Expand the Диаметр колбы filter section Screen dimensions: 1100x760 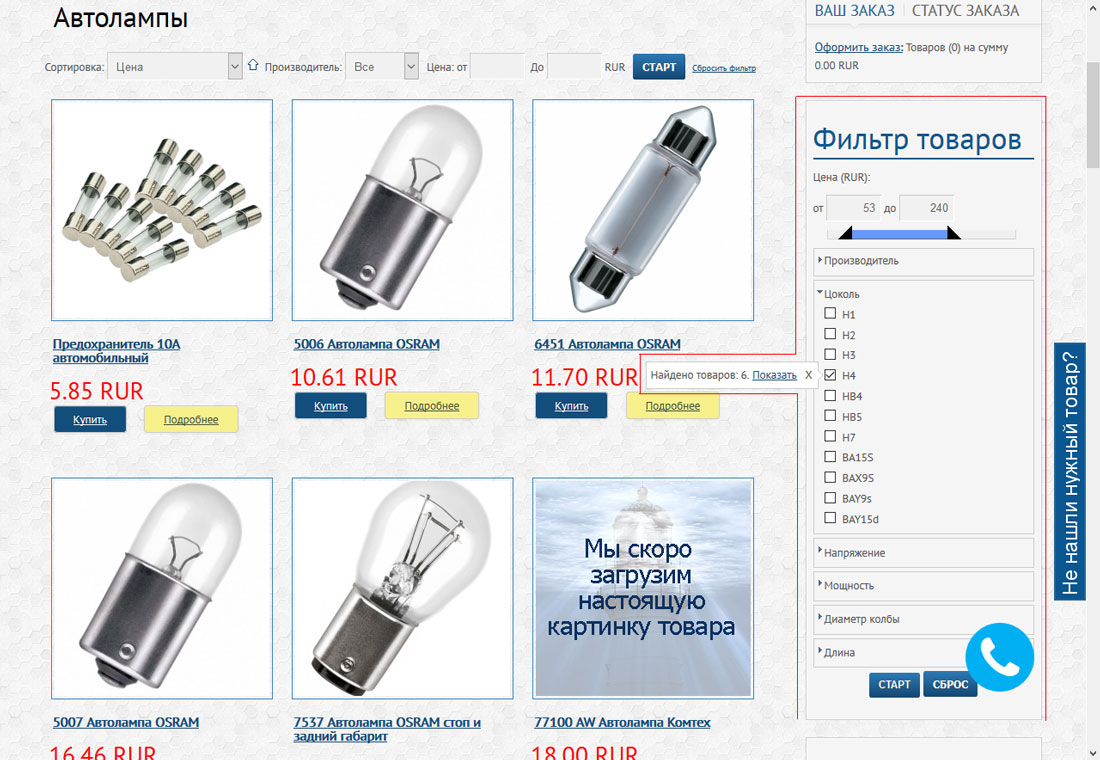point(923,619)
